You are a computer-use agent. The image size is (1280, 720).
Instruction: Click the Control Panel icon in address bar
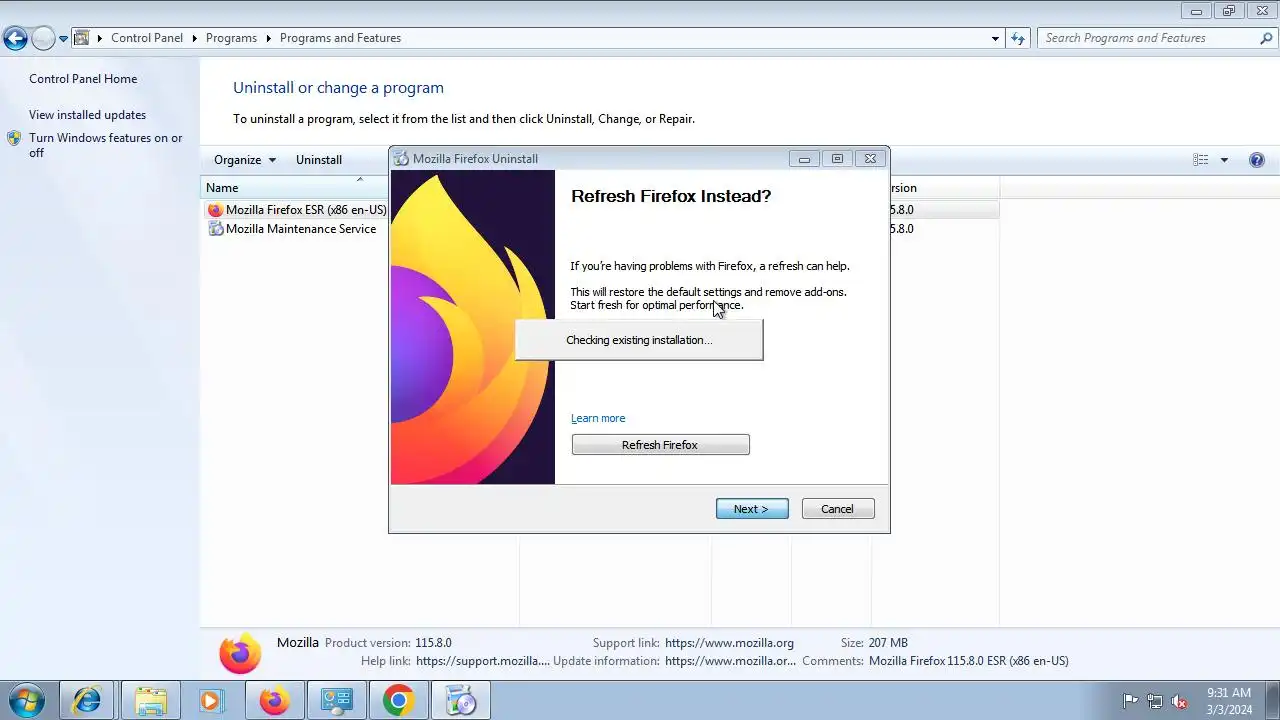click(x=82, y=38)
